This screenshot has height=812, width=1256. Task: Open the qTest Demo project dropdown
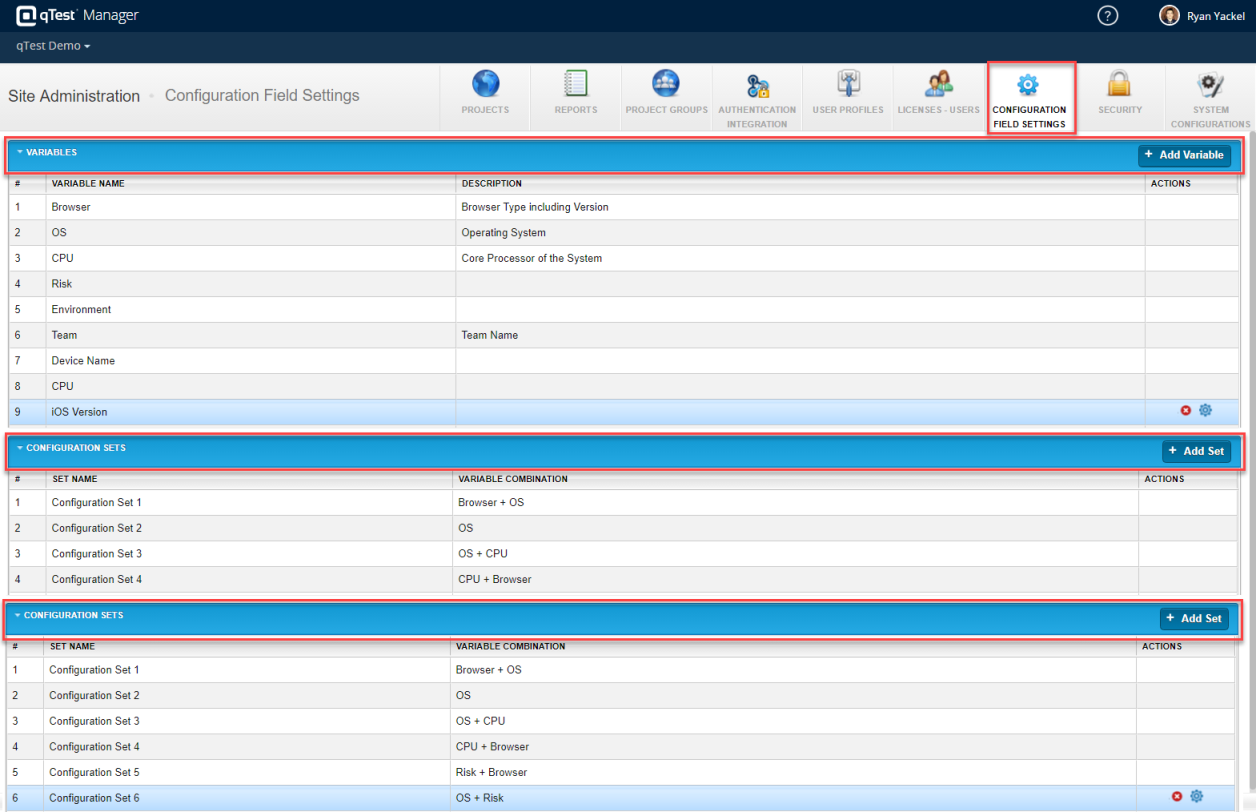[53, 46]
